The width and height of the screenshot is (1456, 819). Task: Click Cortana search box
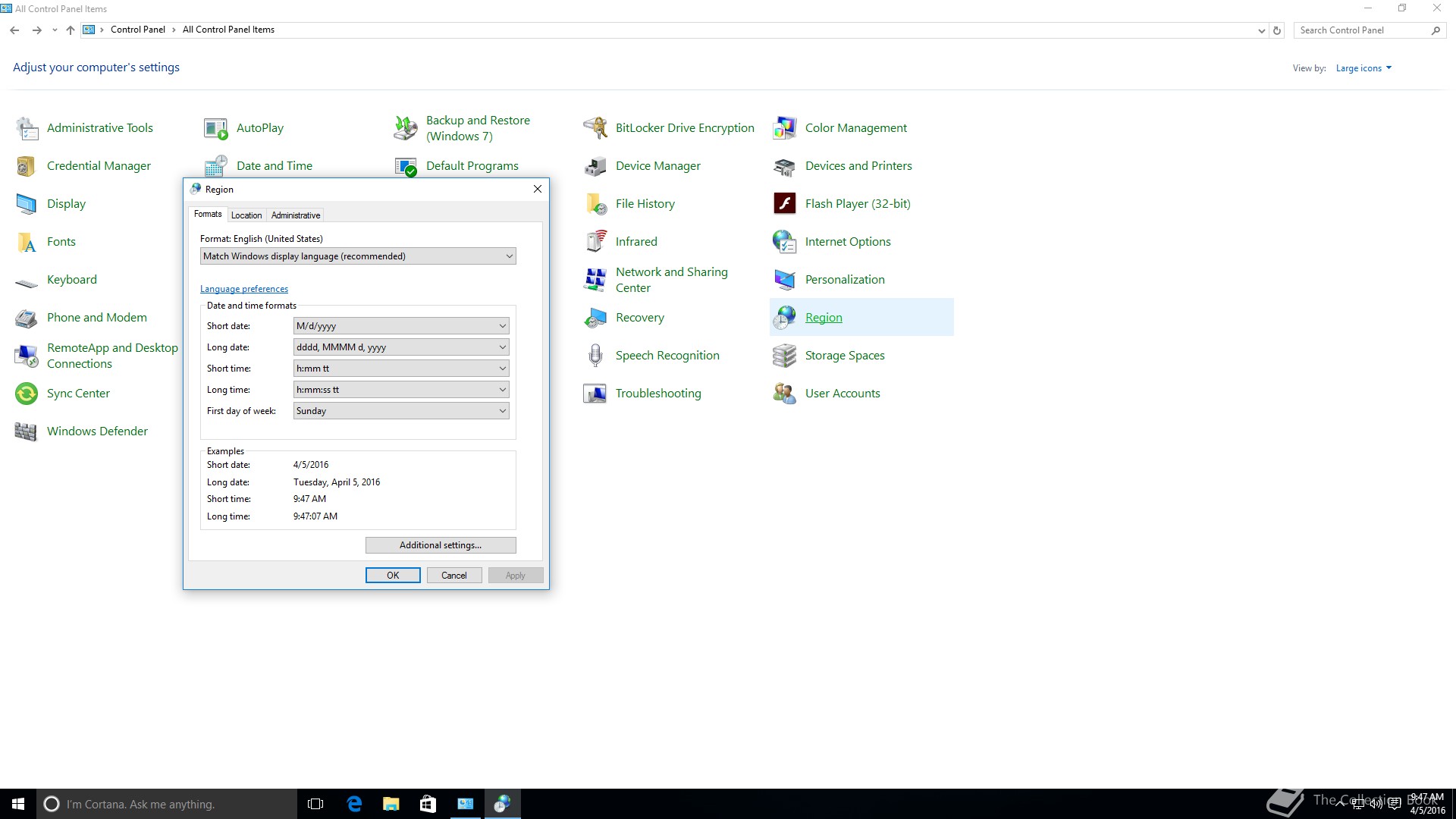167,804
